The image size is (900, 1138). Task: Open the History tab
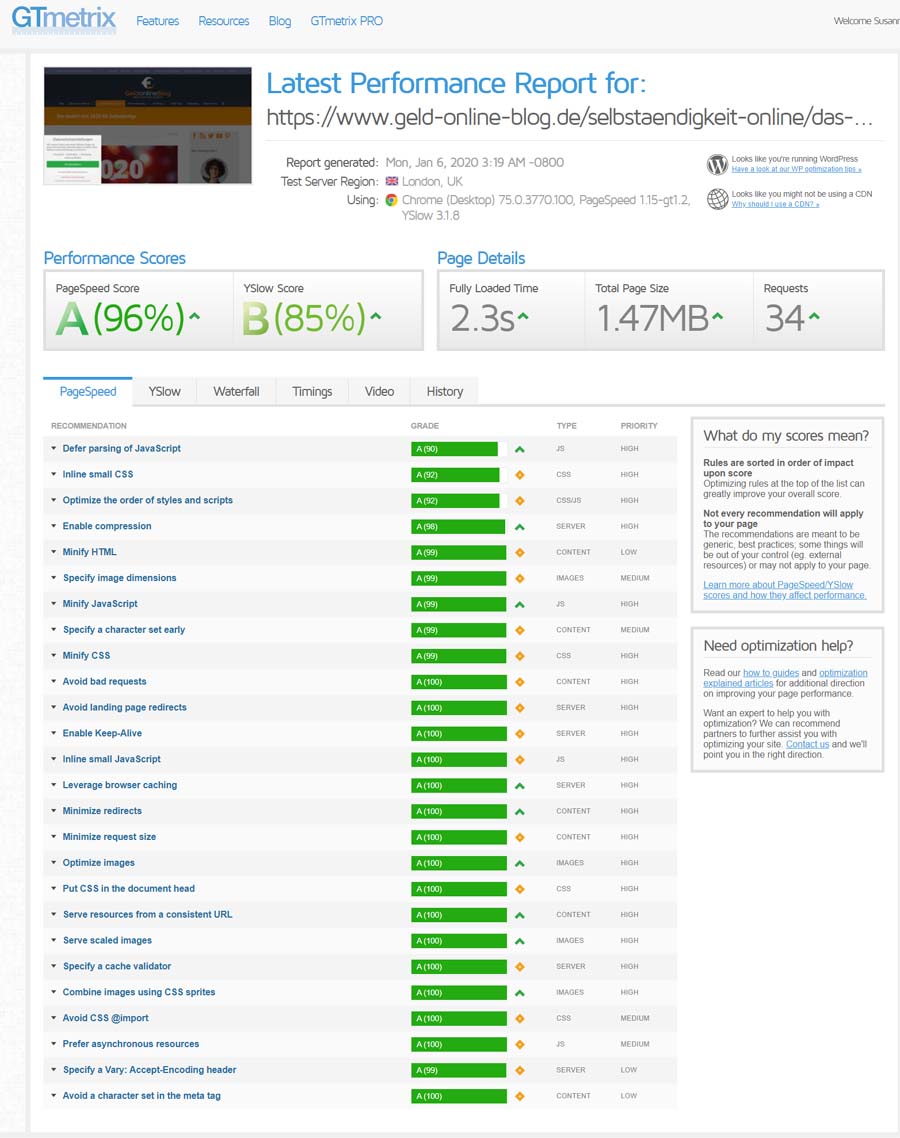[x=444, y=392]
